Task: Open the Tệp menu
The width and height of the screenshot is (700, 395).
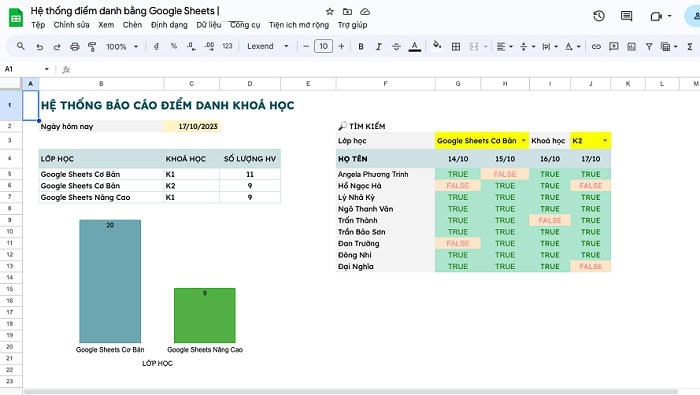Action: point(38,25)
